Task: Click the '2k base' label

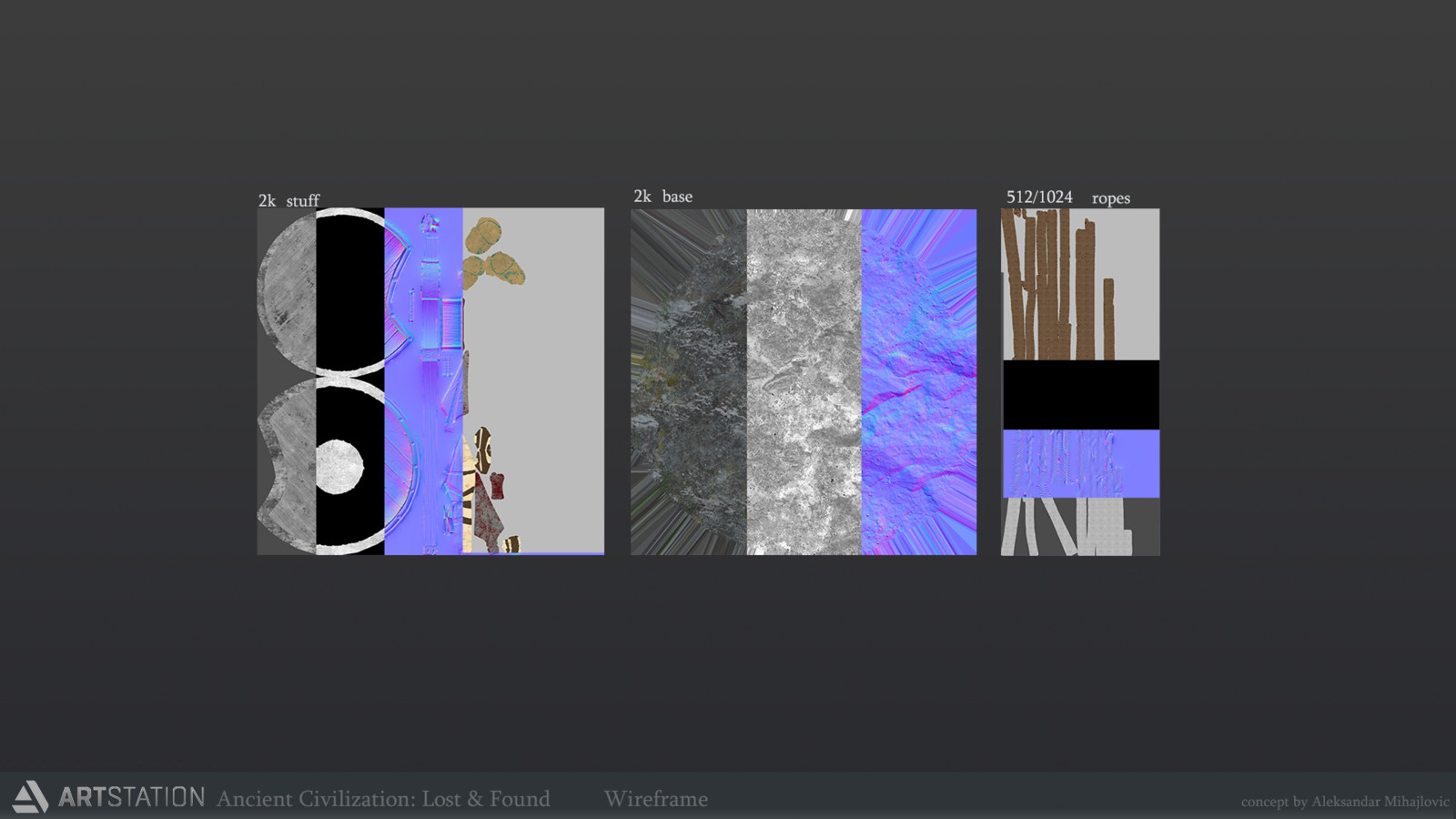Action: pyautogui.click(x=663, y=197)
